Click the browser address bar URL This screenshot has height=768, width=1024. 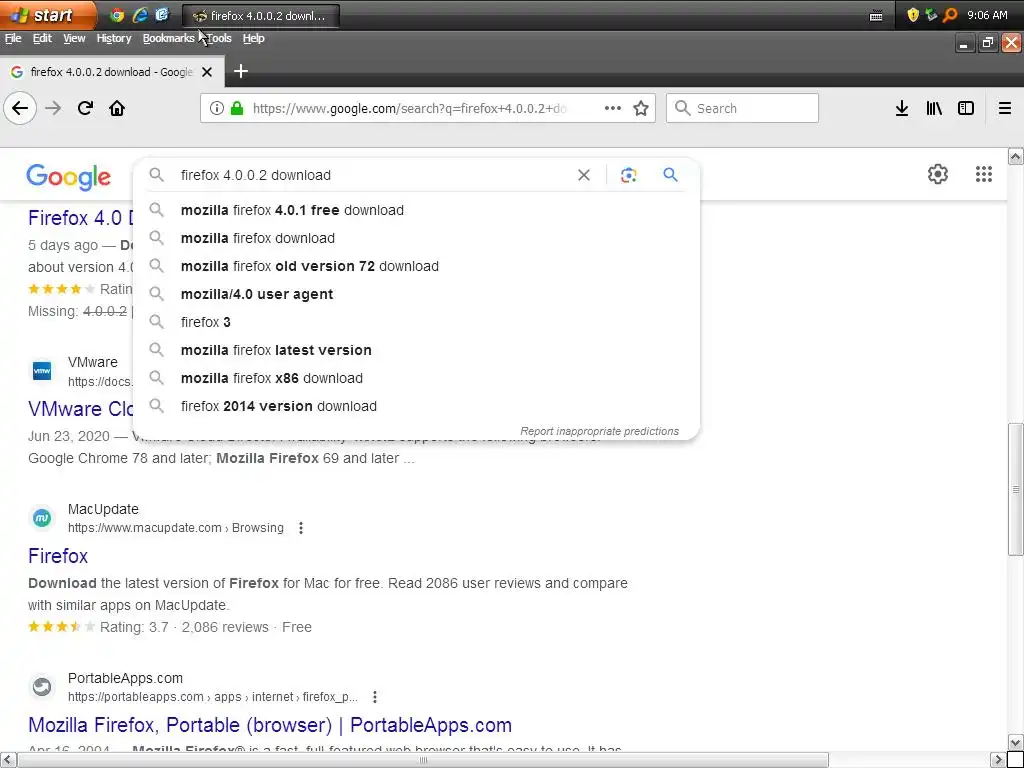(x=409, y=108)
